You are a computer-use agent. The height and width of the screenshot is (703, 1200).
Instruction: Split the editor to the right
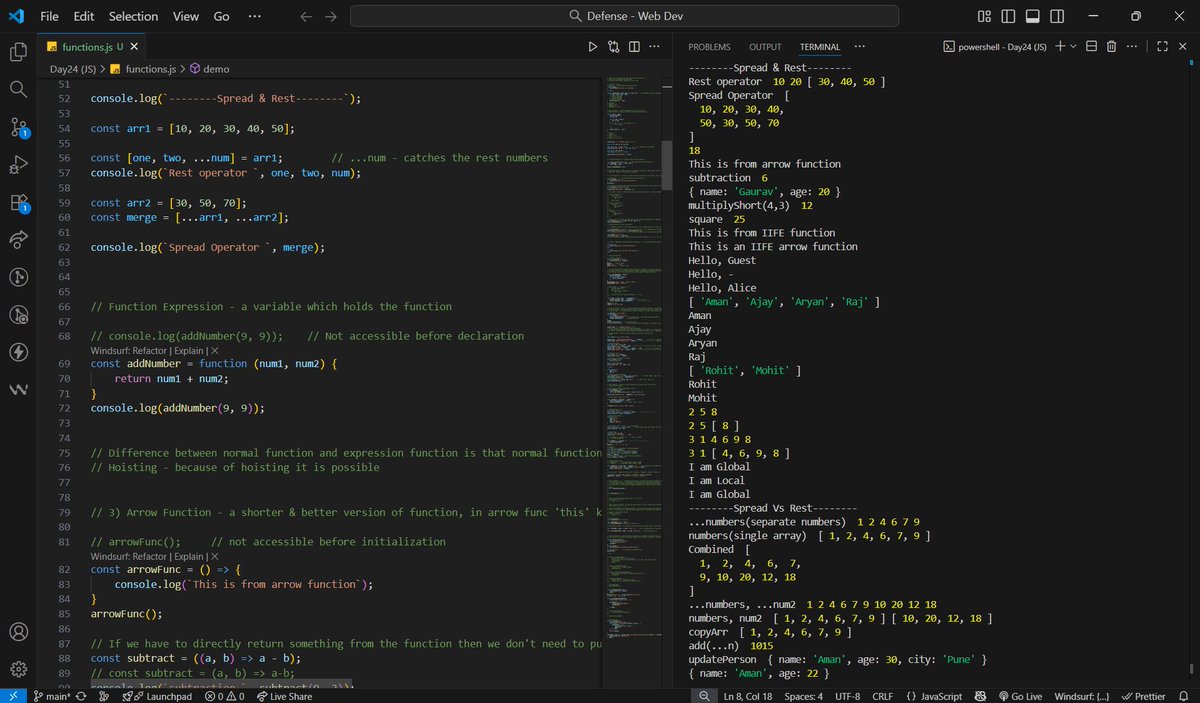coord(633,46)
